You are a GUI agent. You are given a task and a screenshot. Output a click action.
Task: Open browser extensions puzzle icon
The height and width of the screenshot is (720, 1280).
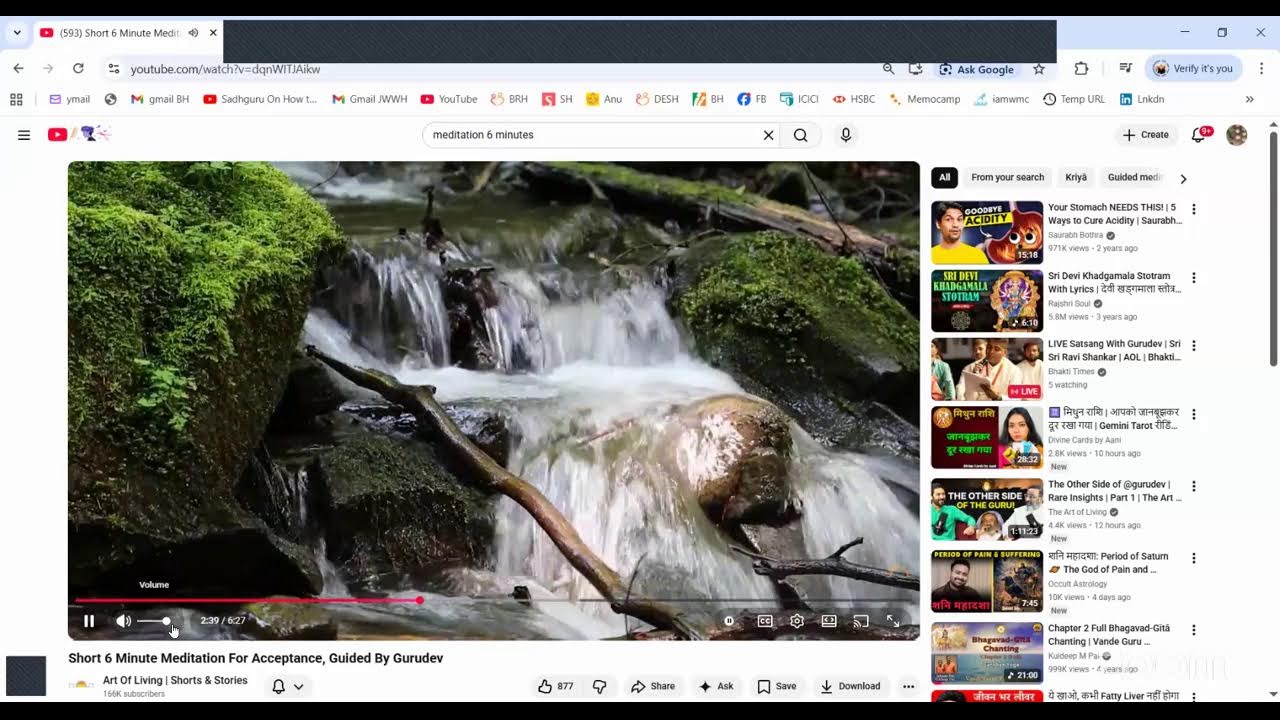(x=1081, y=69)
